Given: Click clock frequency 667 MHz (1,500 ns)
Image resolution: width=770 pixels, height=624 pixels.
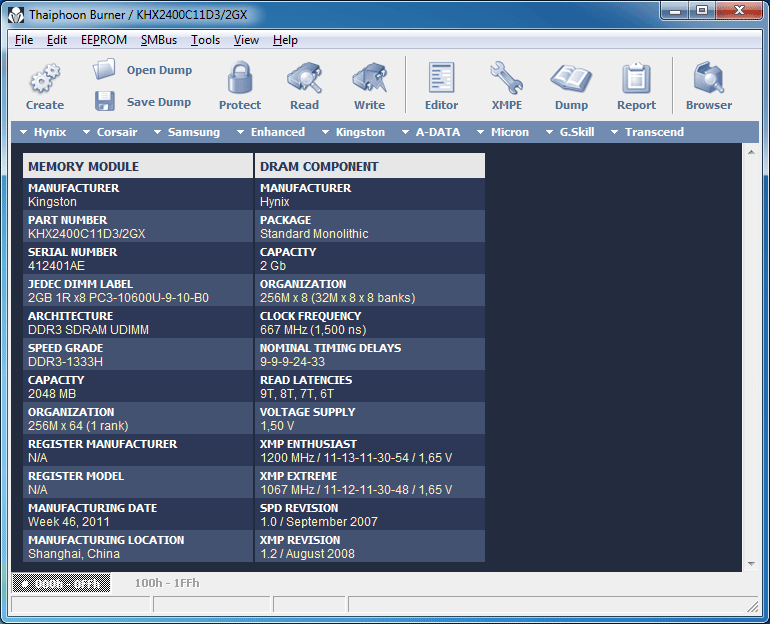Looking at the screenshot, I should point(313,329).
